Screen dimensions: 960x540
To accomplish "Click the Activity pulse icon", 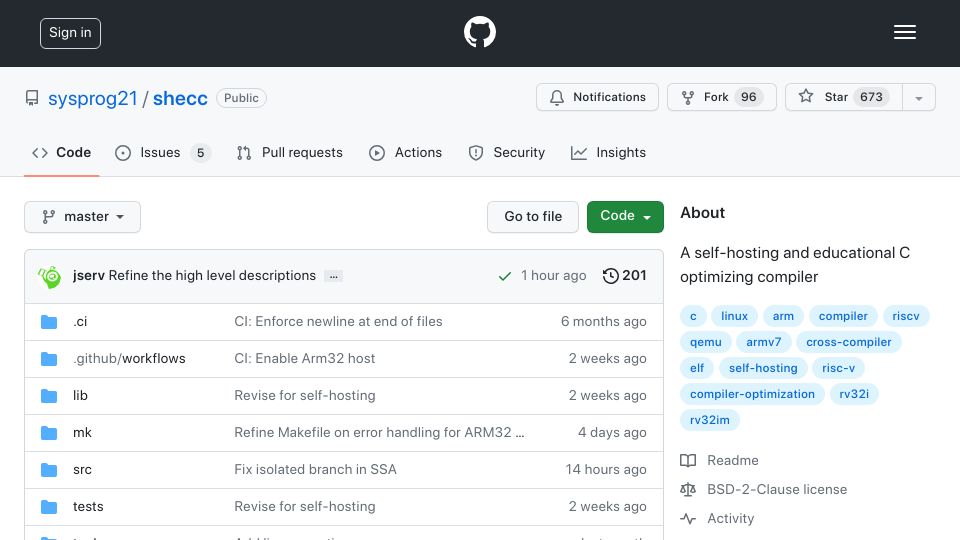I will pyautogui.click(x=688, y=519).
